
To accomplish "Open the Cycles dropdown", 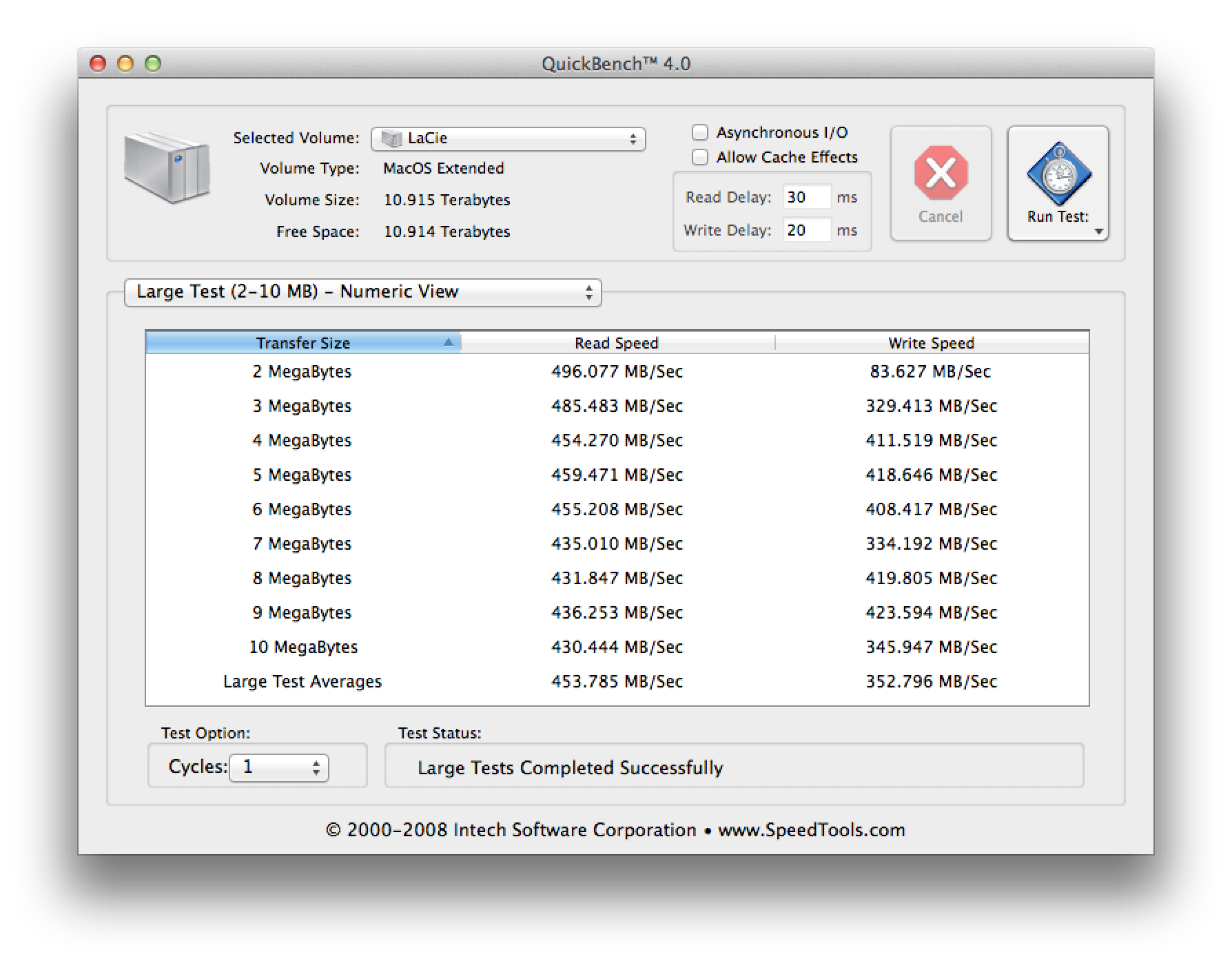I will pos(279,767).
